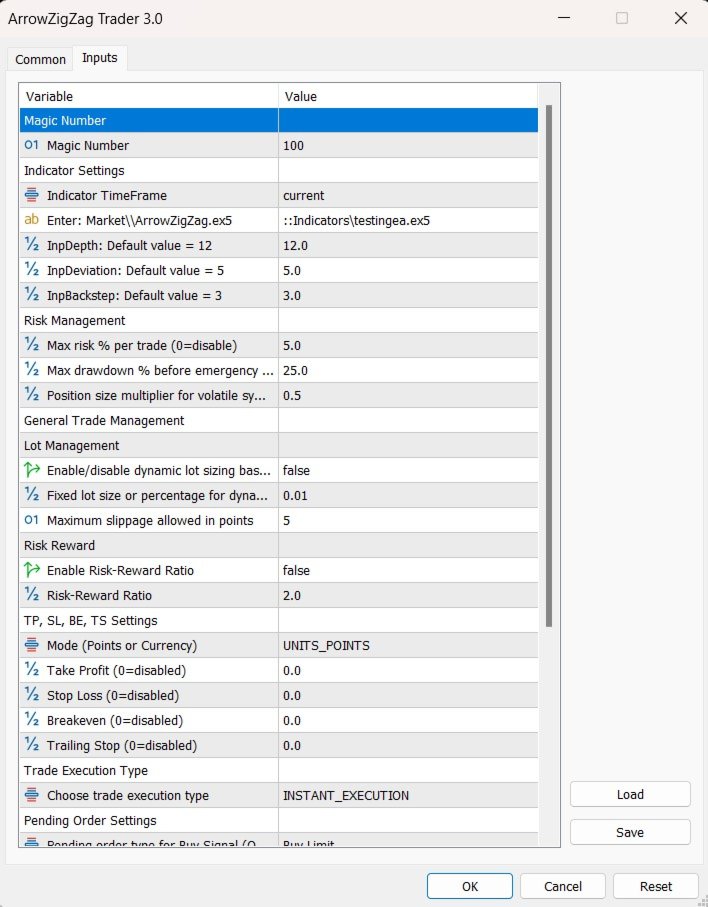
Task: Click the enum icon beside Indicator TimeFrame
Action: pyautogui.click(x=31, y=195)
